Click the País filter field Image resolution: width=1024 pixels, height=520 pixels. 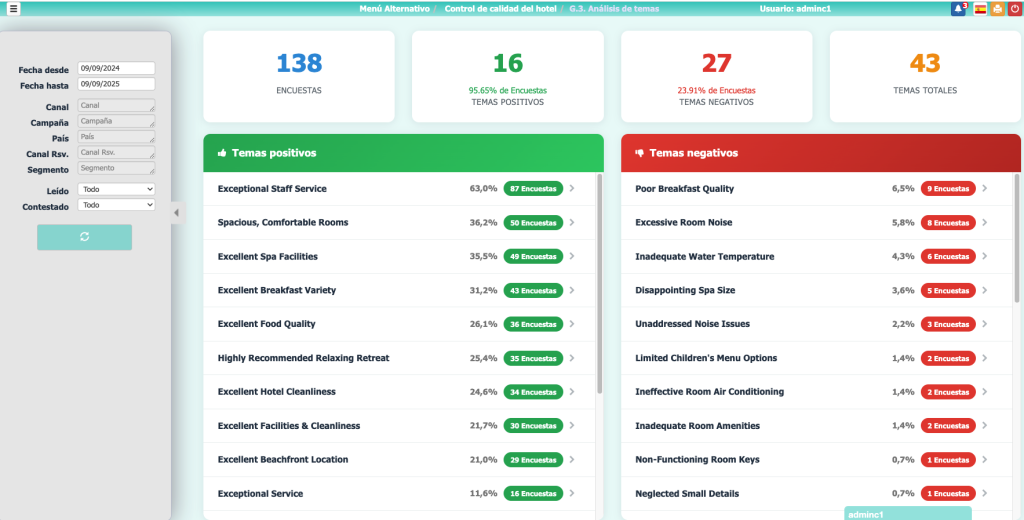point(116,137)
